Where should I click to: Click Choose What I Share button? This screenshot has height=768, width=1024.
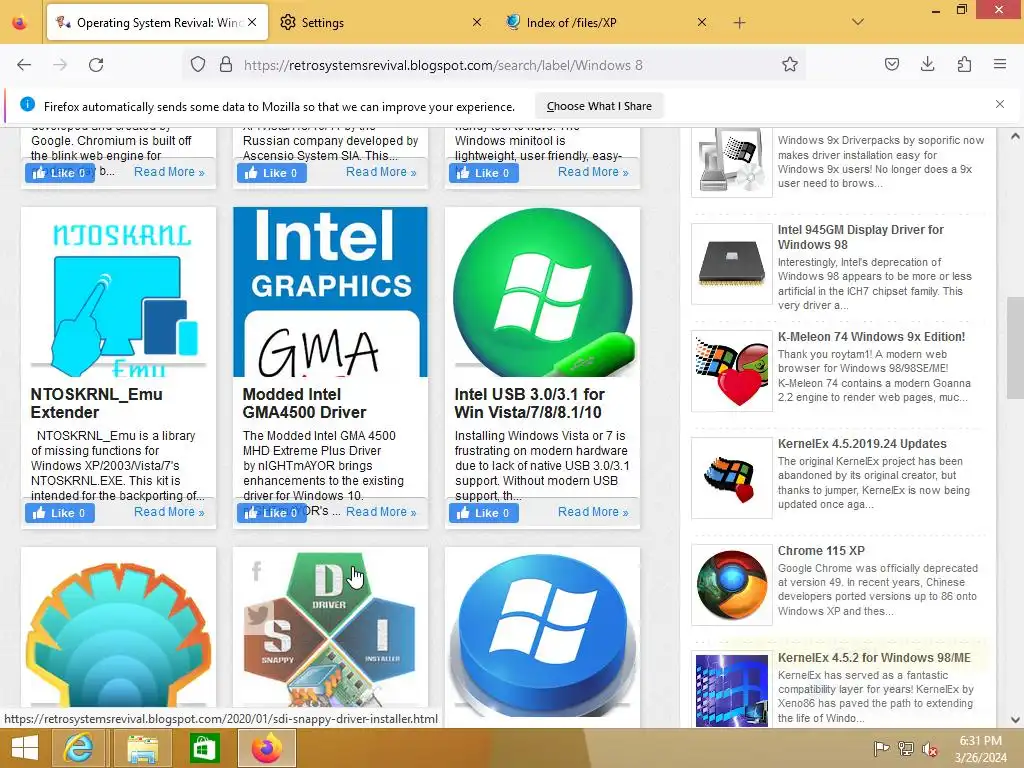click(x=599, y=106)
